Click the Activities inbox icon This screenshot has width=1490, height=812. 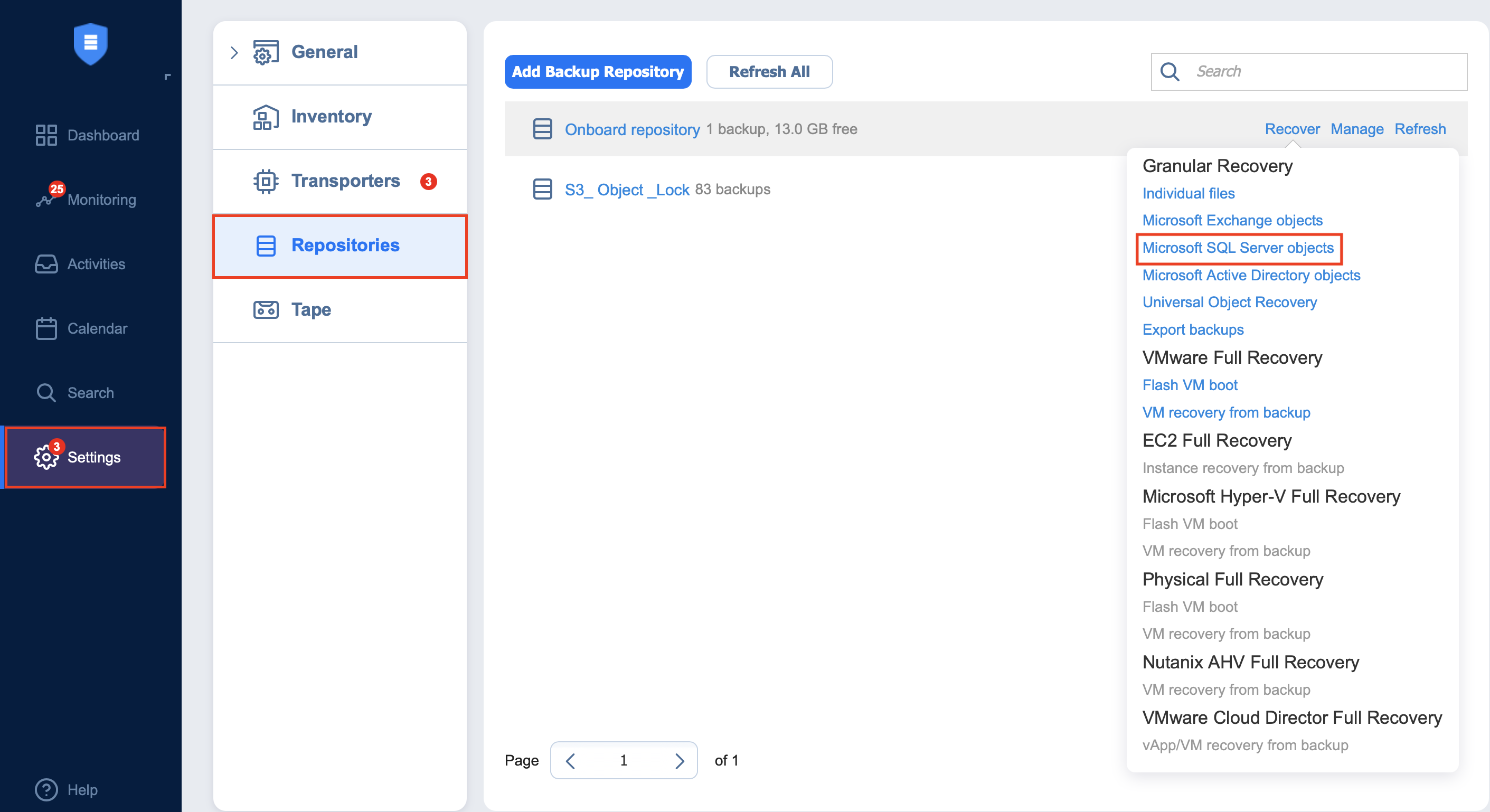pyautogui.click(x=46, y=265)
